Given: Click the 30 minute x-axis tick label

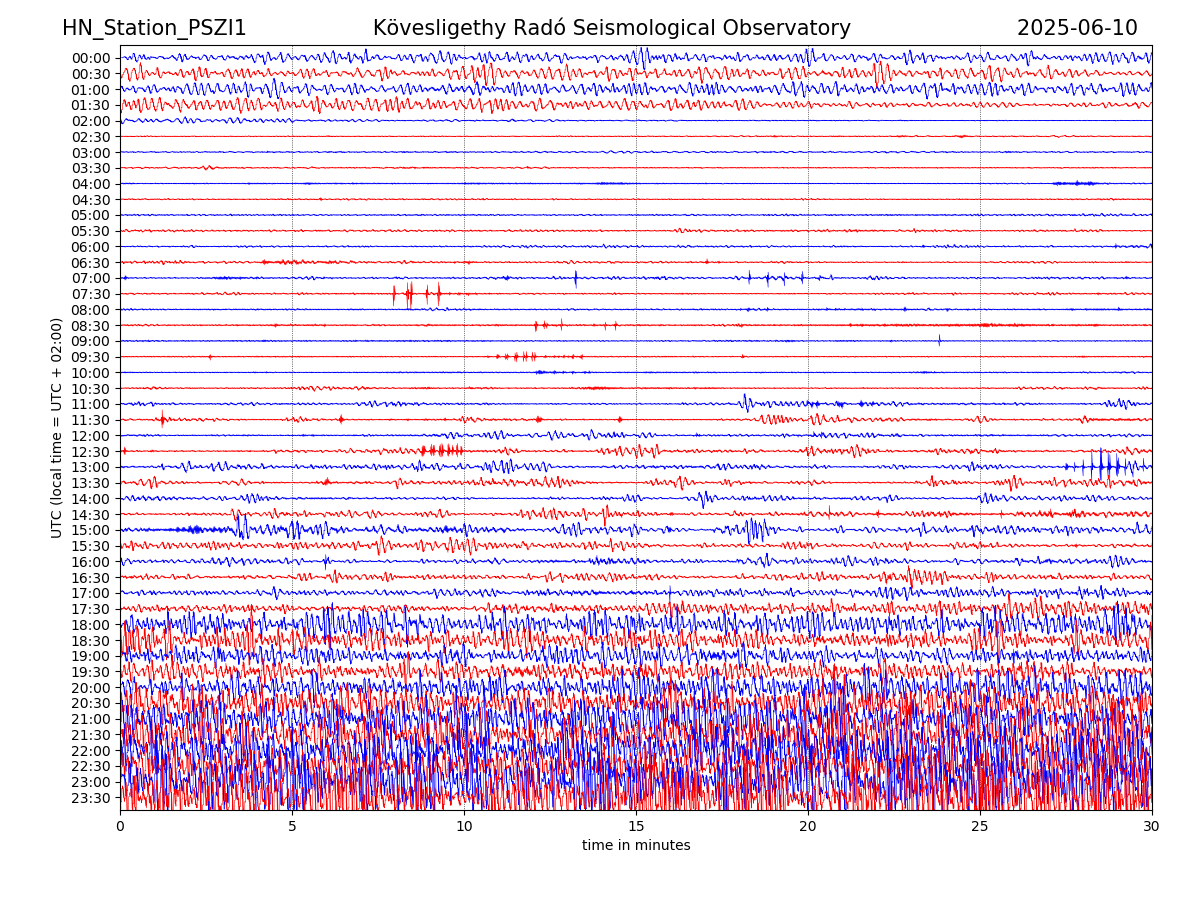Looking at the screenshot, I should [1152, 827].
